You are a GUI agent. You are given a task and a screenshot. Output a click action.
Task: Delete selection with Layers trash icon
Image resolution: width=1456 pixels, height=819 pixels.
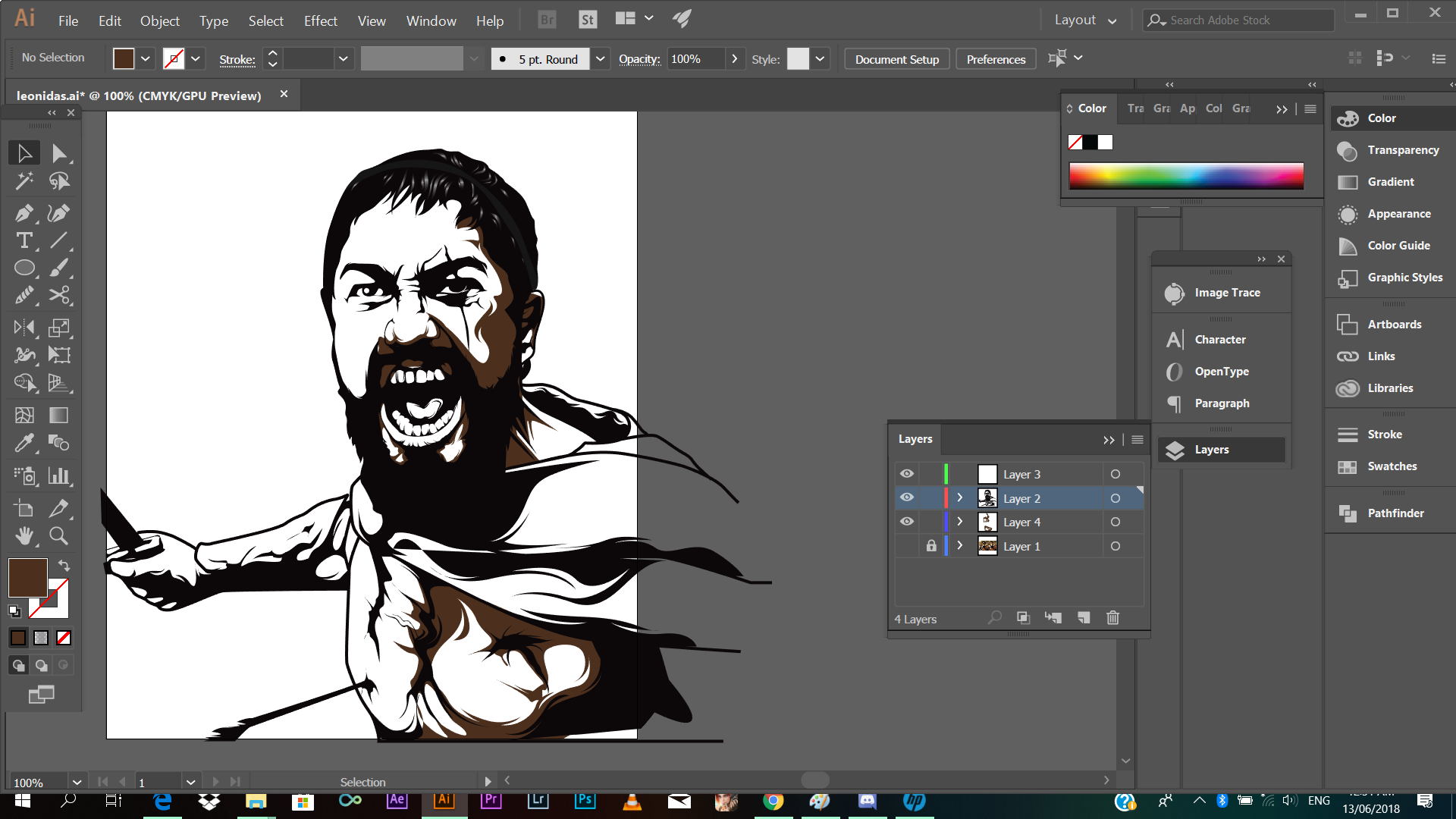[x=1112, y=618]
